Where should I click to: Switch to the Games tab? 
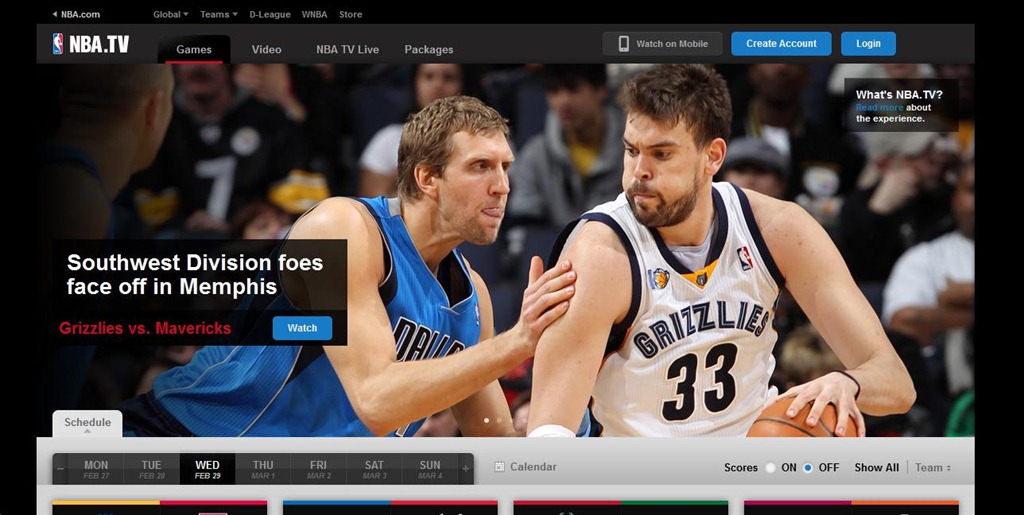pyautogui.click(x=194, y=50)
